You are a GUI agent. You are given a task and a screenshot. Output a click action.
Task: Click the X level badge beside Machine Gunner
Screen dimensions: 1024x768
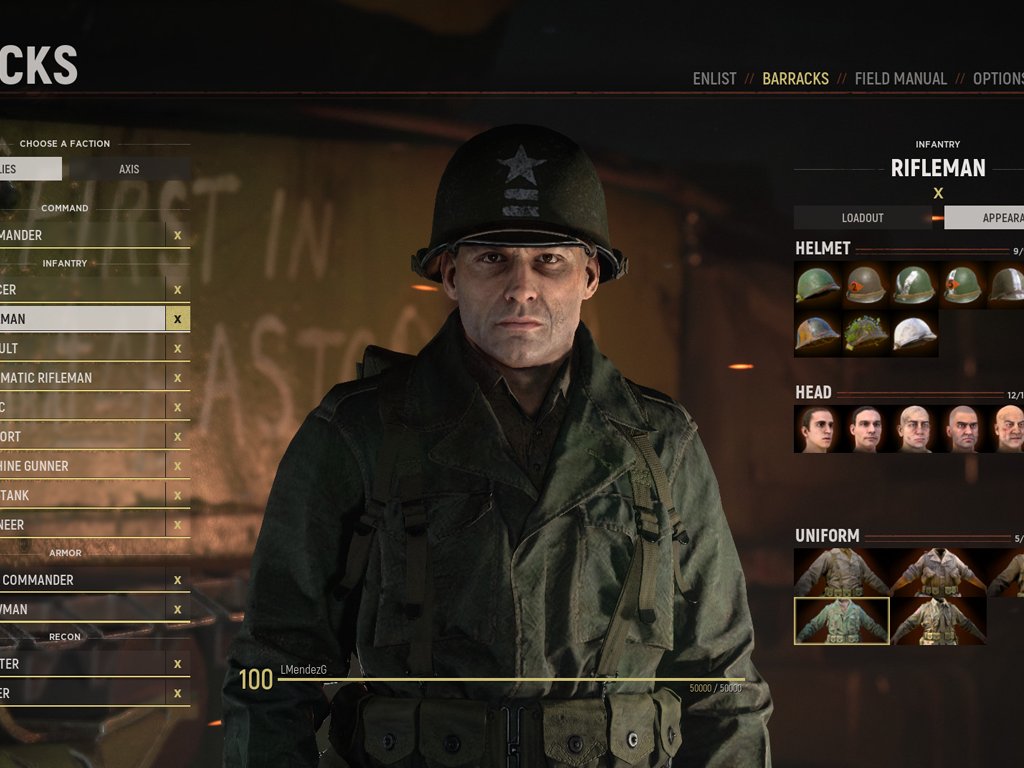click(177, 466)
